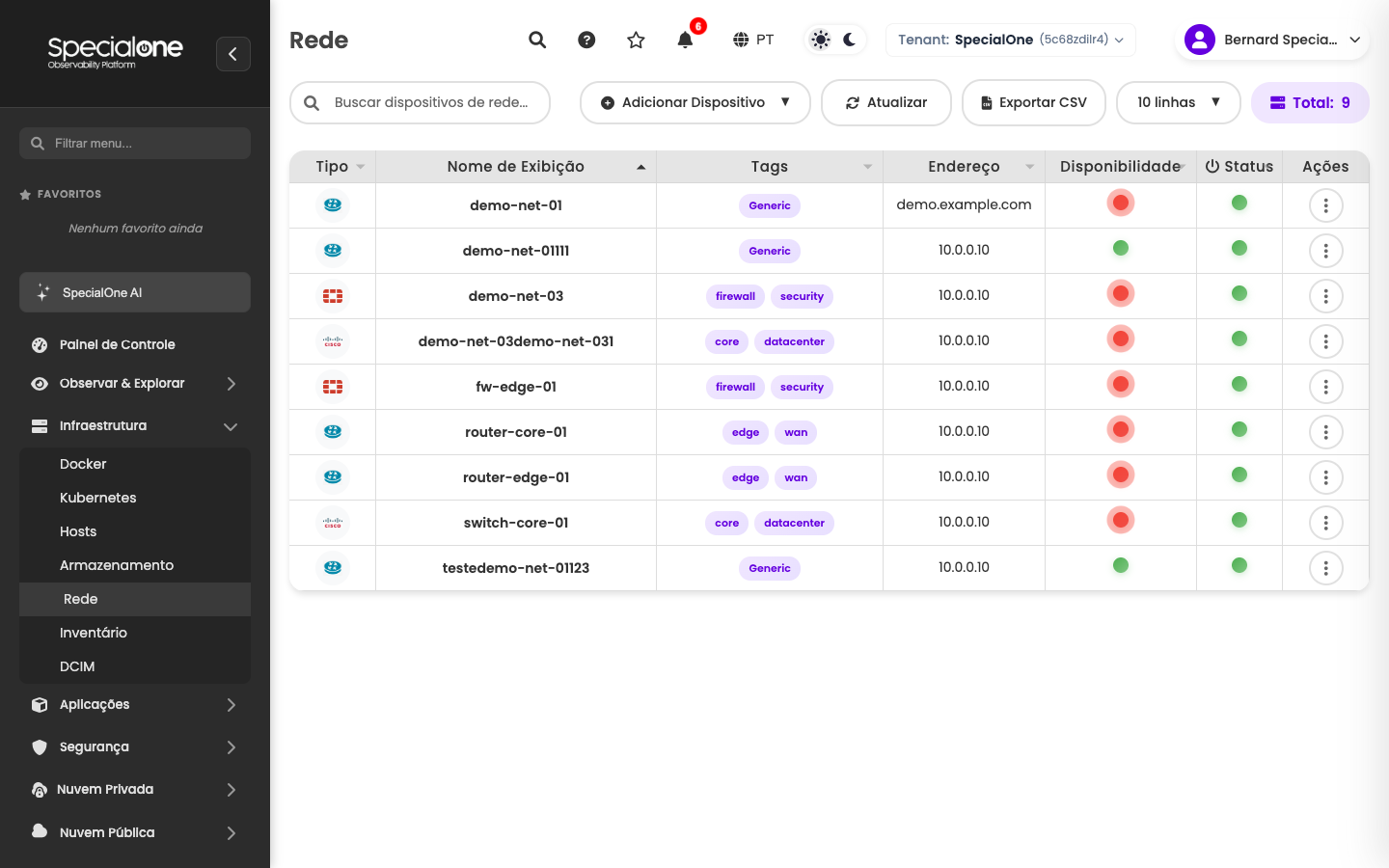The image size is (1389, 868).
Task: Change rows per page 10 linhas
Action: point(1179,102)
